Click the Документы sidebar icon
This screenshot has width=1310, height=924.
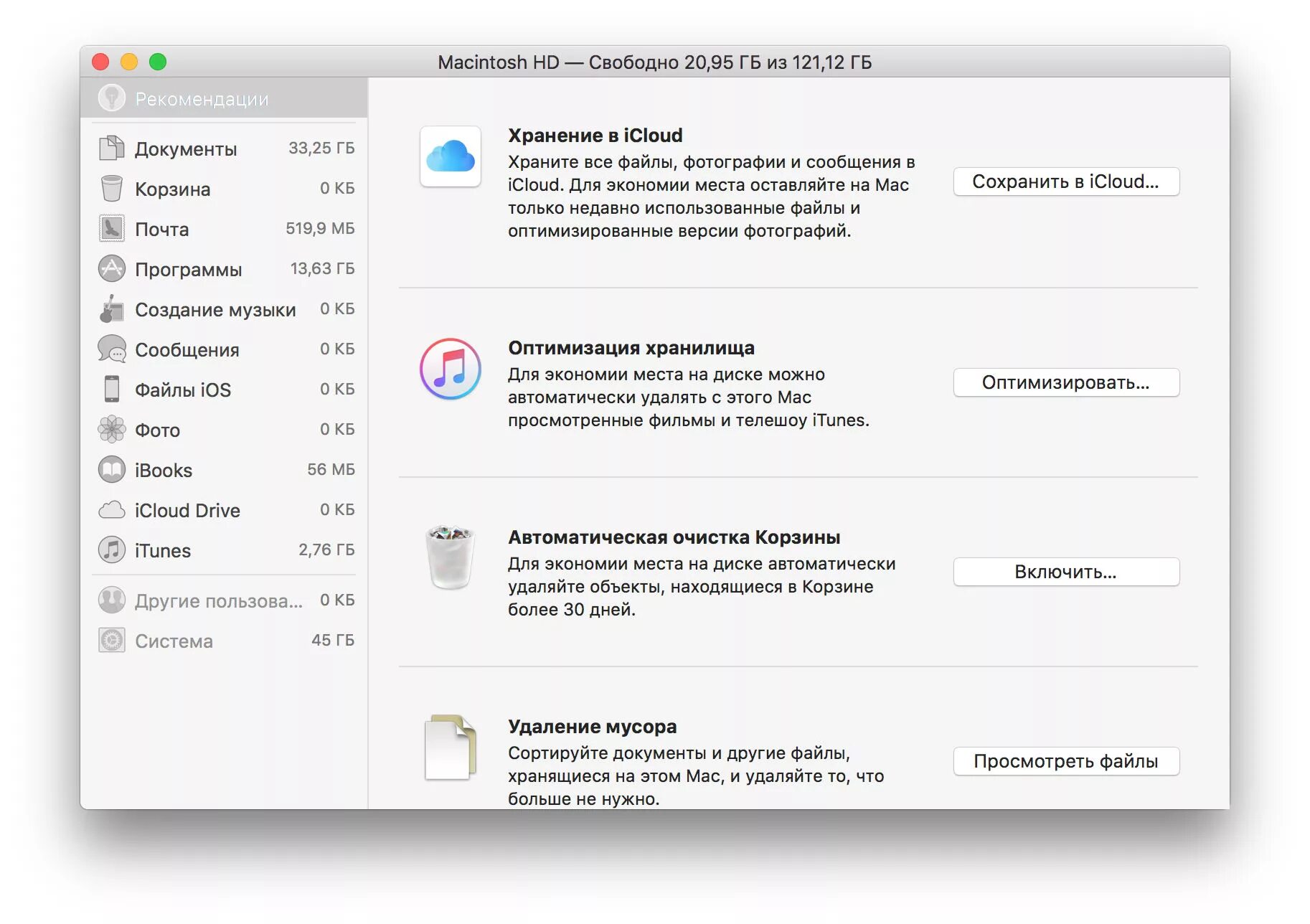click(x=111, y=148)
